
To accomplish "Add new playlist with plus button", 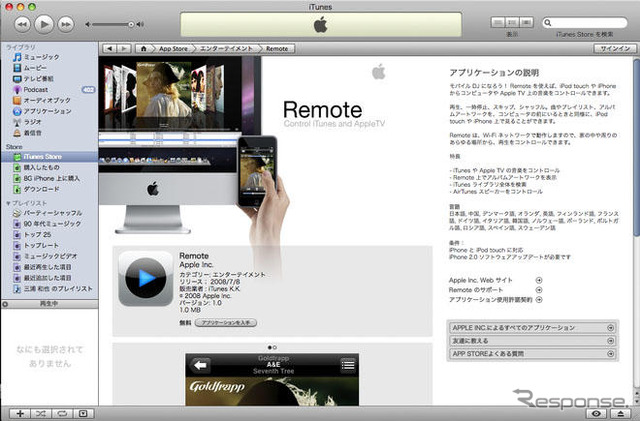I will click(x=20, y=414).
